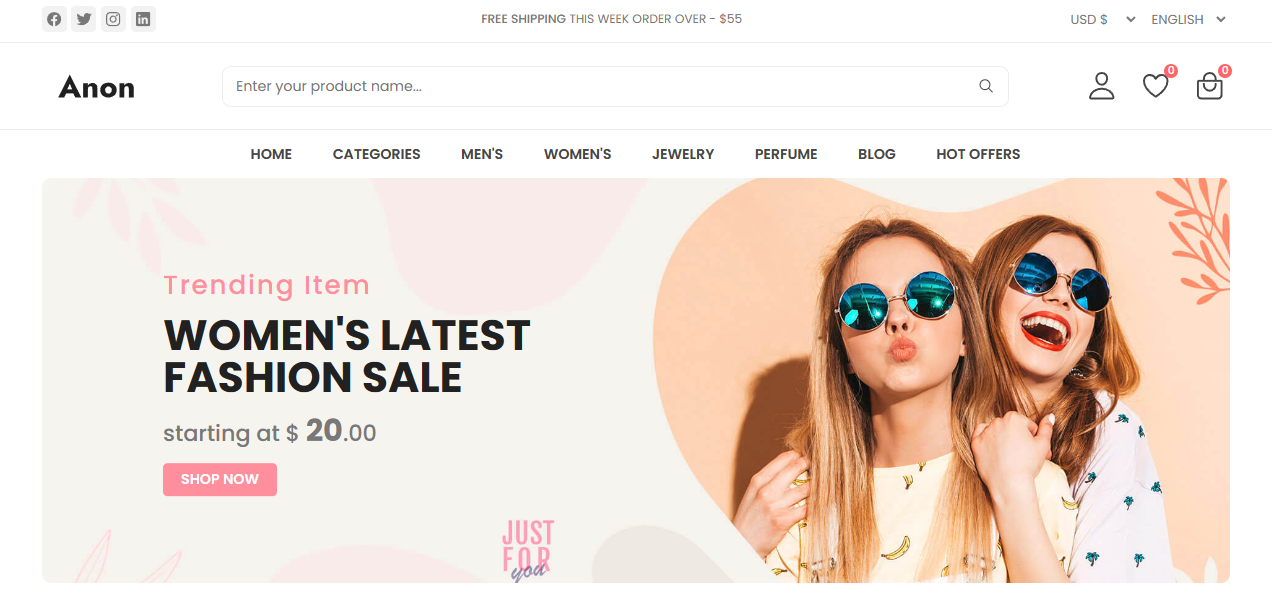1272x608 pixels.
Task: Expand the USD $ currency dropdown
Action: tap(1103, 19)
